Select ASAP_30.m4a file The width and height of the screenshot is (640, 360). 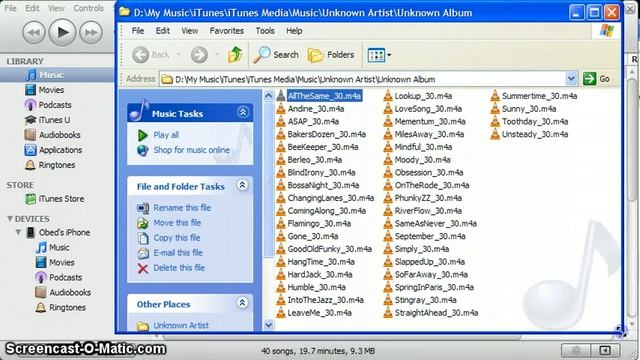(313, 122)
